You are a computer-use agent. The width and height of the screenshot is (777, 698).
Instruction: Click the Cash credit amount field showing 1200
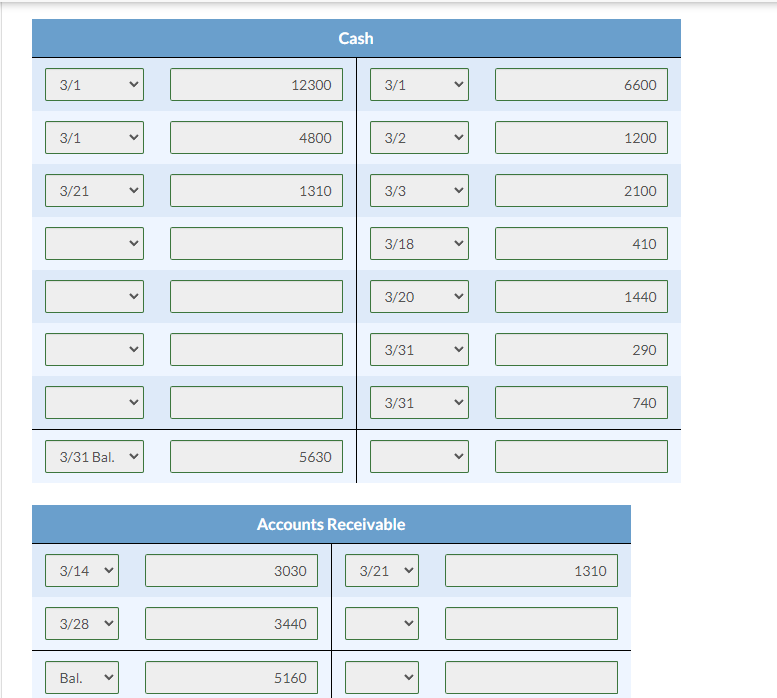coord(581,138)
